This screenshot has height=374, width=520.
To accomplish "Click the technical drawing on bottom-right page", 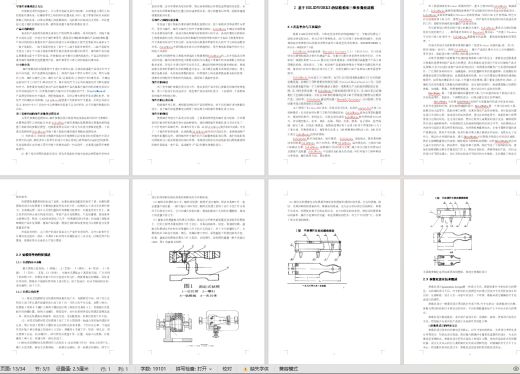I will pos(452,233).
